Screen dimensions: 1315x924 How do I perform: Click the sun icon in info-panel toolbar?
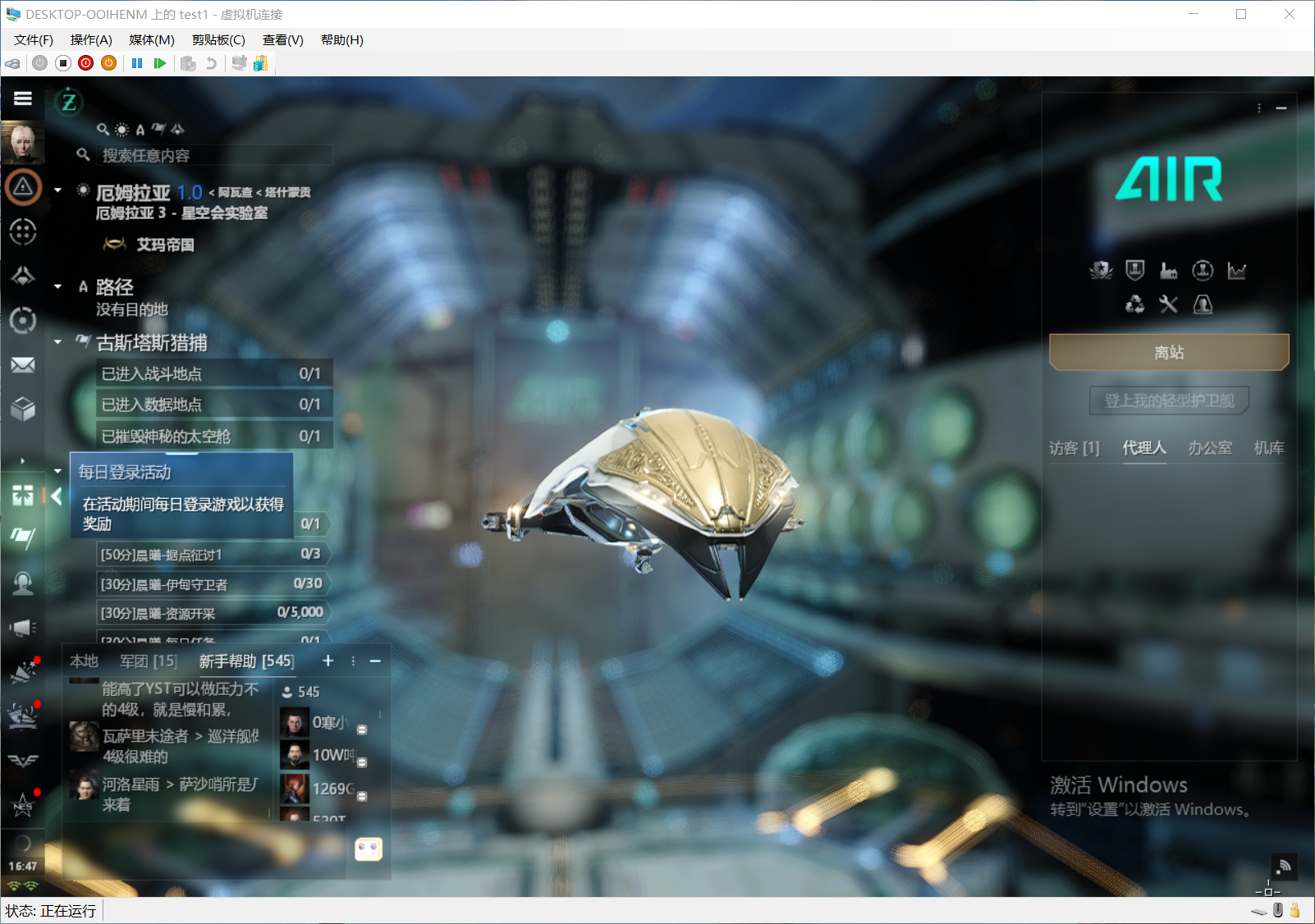coord(121,130)
